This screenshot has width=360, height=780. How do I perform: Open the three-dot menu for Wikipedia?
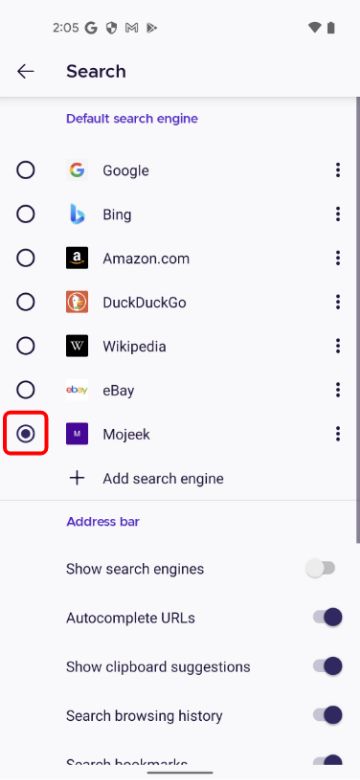click(x=338, y=346)
